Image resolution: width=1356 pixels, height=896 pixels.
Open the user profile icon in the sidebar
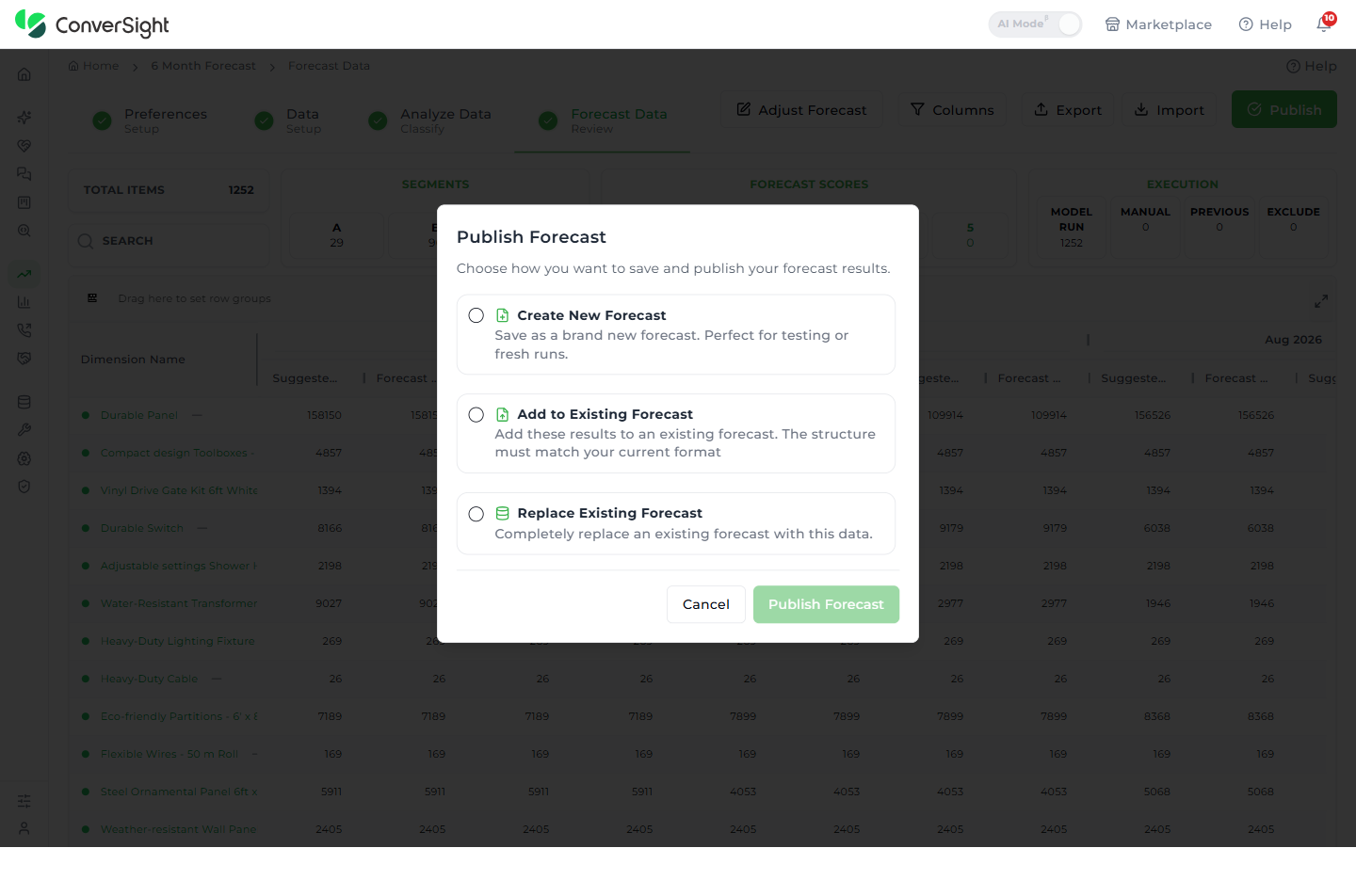pos(24,828)
